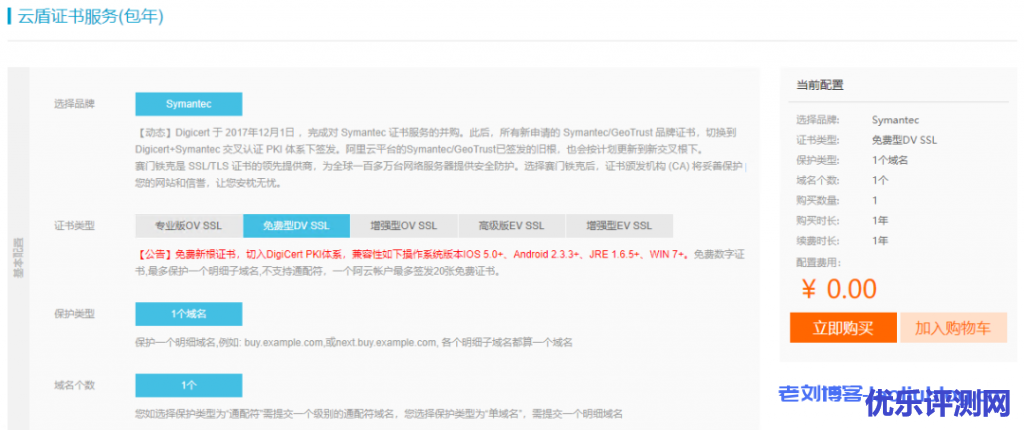Click the 基本配置 vertical sidebar label
Screen dimensions: 1024x430
point(18,257)
